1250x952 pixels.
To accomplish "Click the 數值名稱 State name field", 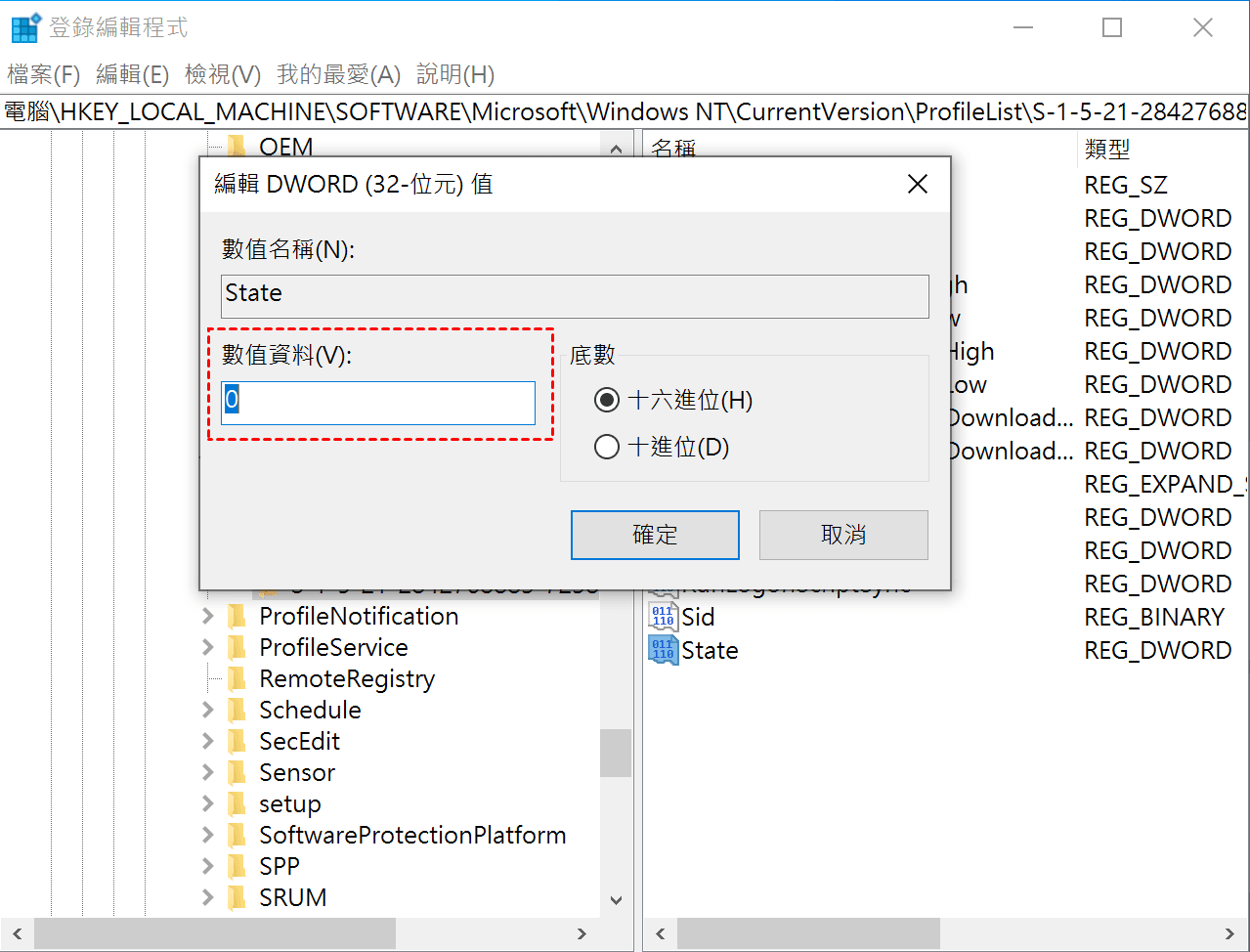I will pyautogui.click(x=575, y=296).
